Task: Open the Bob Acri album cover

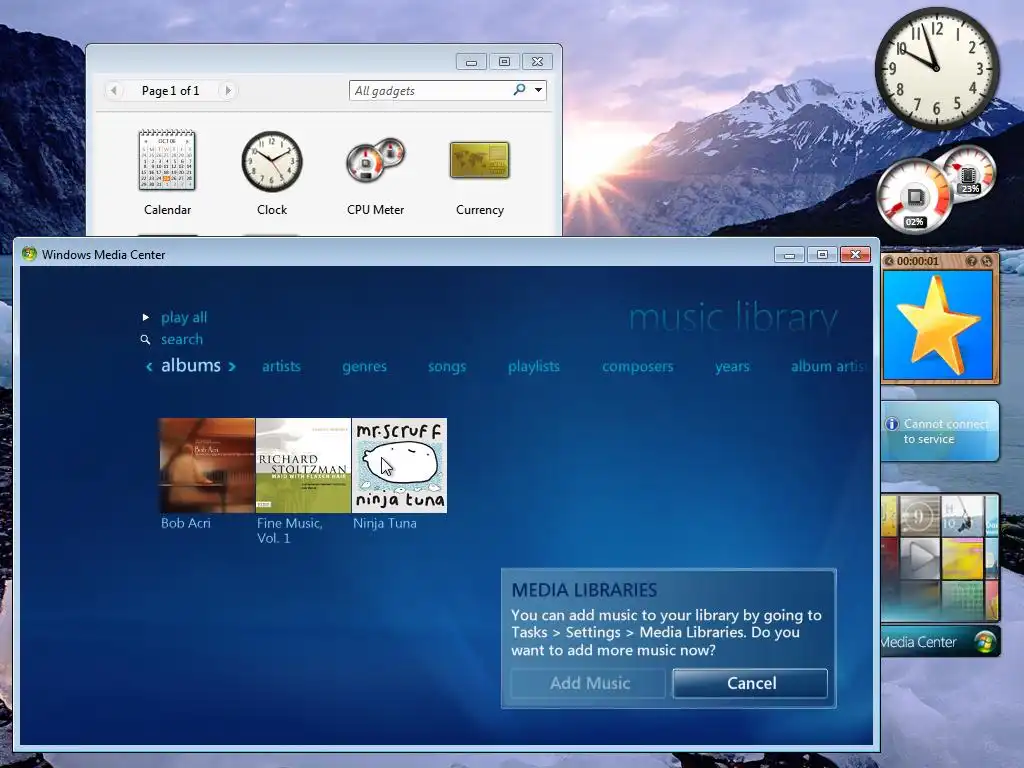Action: (207, 465)
